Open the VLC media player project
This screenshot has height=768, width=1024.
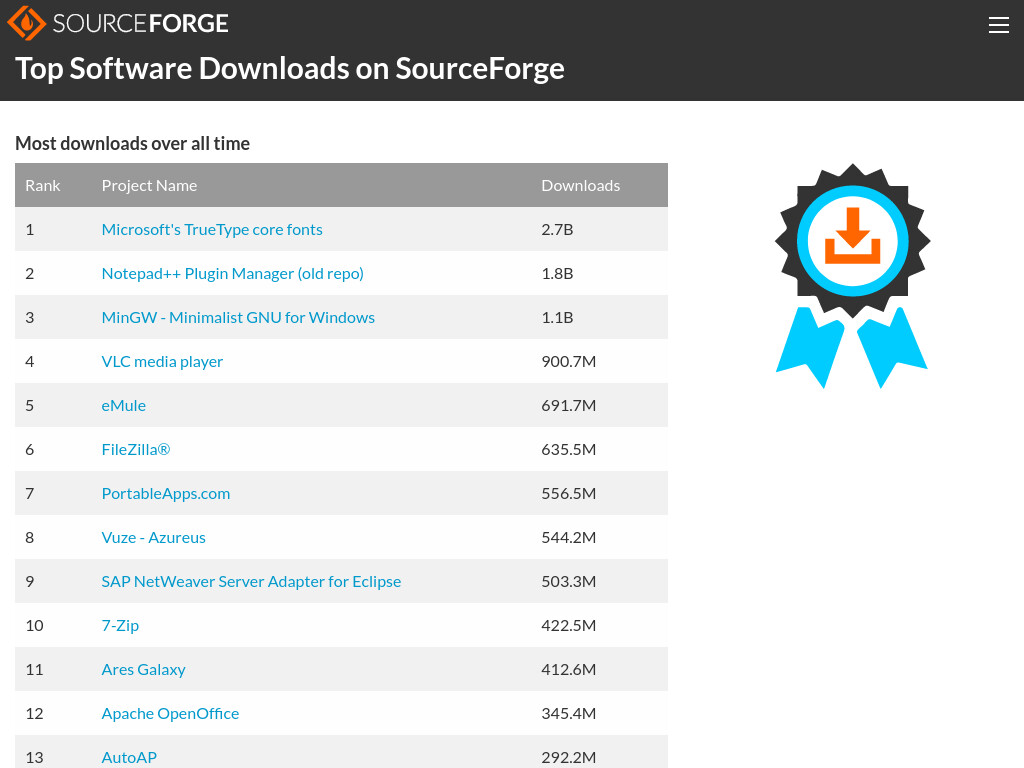click(x=162, y=361)
